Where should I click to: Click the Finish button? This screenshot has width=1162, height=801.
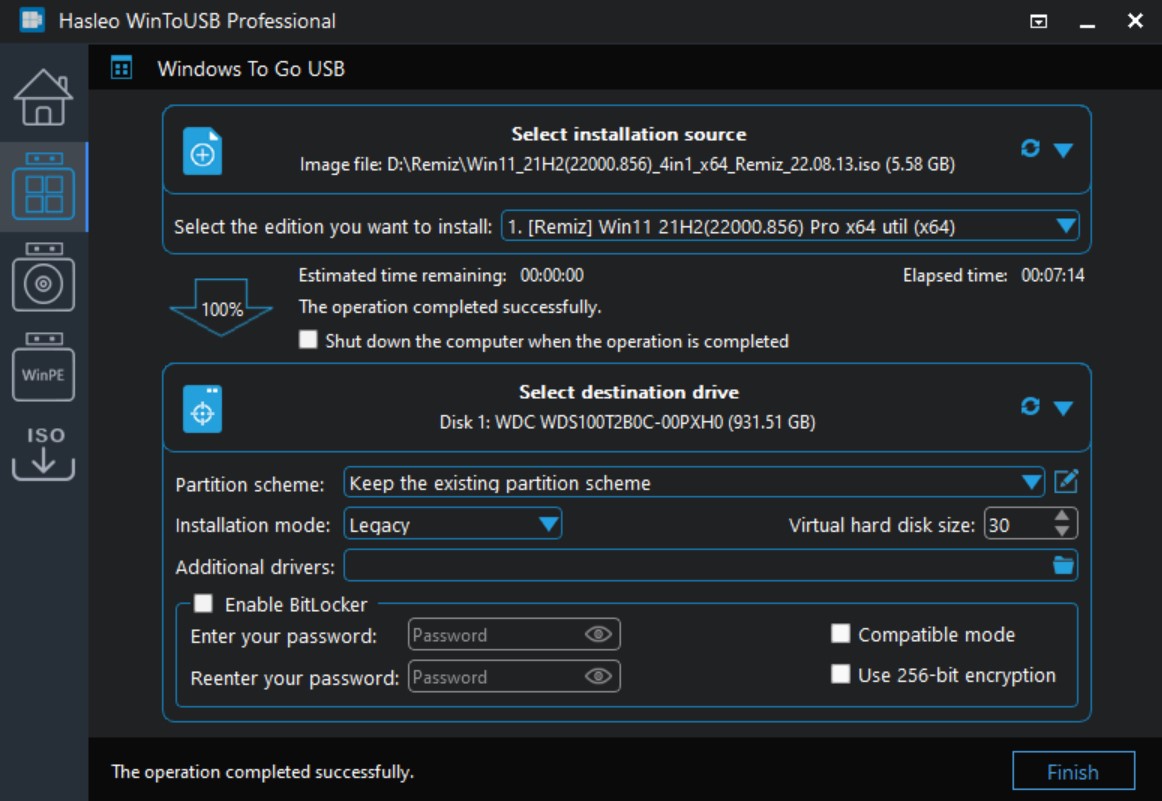(x=1073, y=771)
